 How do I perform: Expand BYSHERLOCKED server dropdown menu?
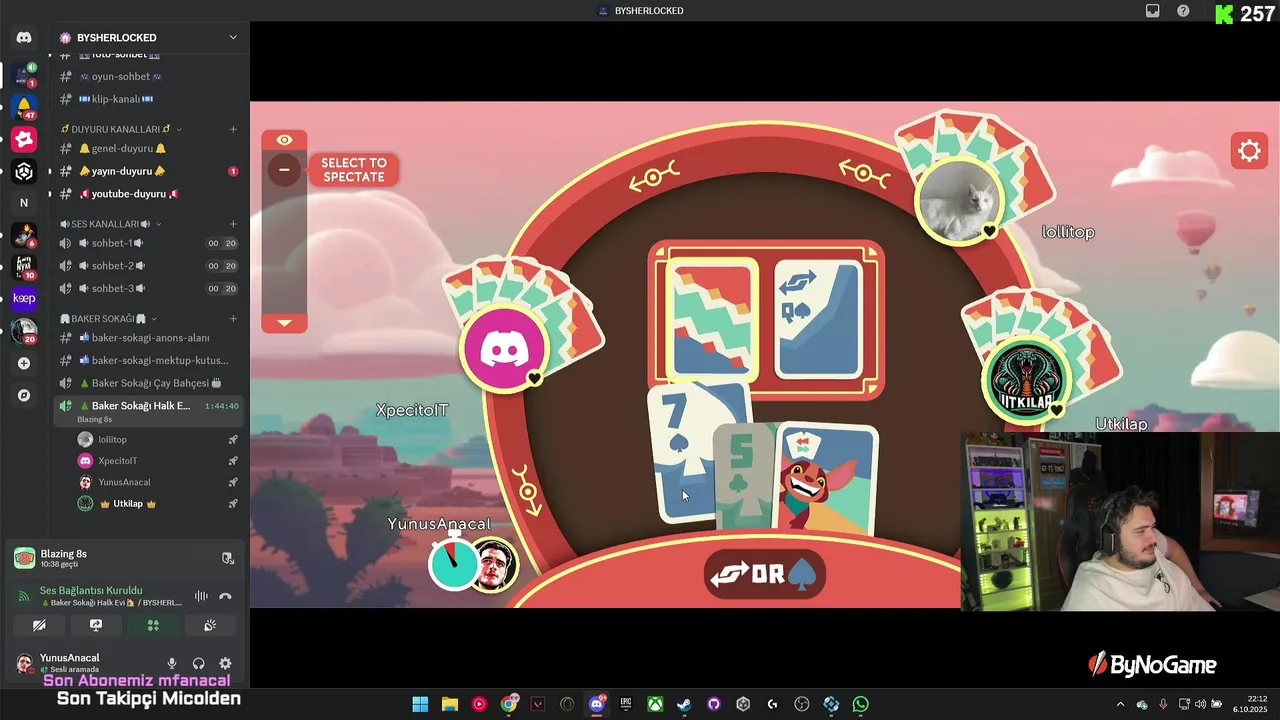coord(233,37)
